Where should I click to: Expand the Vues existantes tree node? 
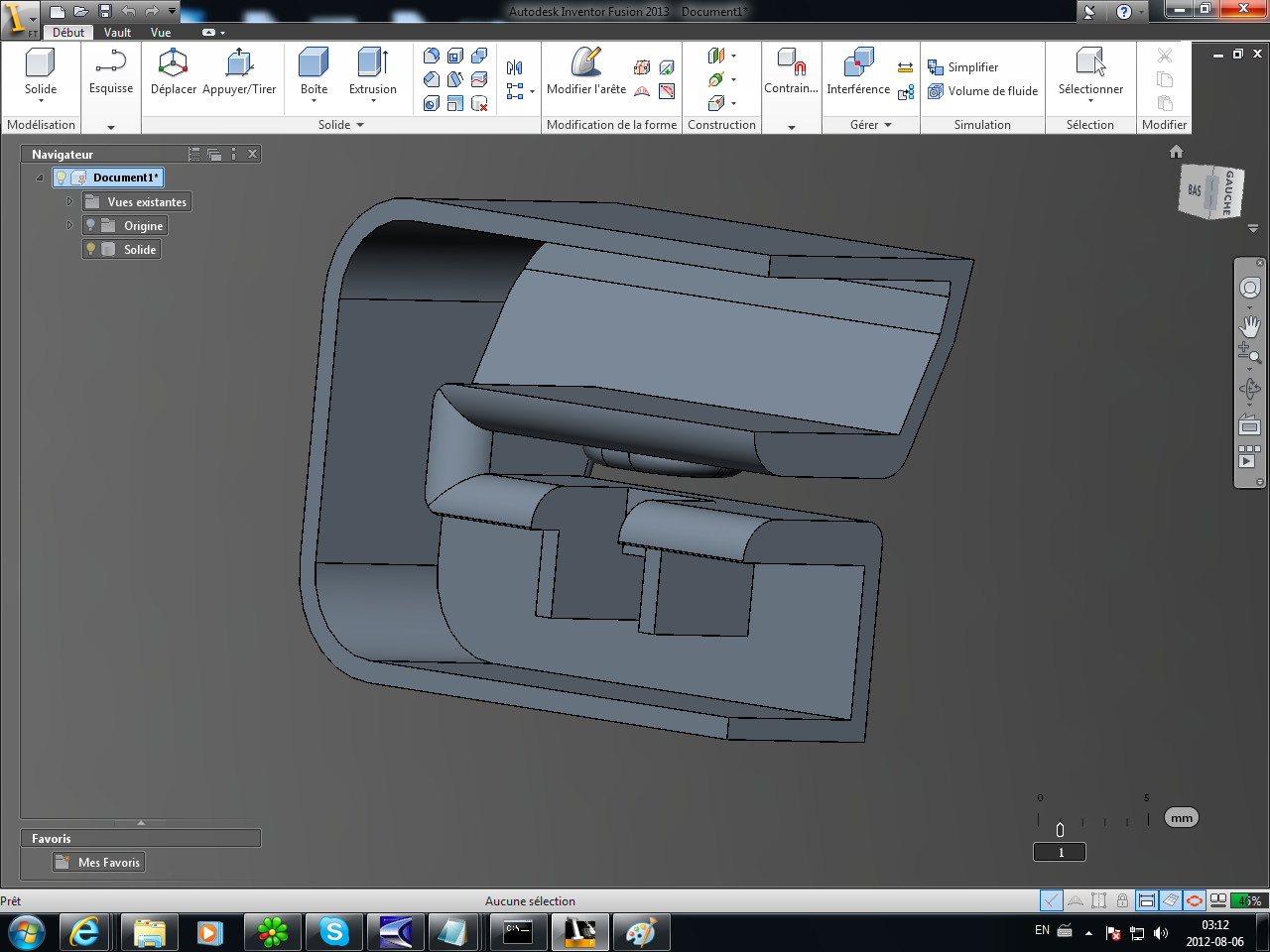(x=69, y=202)
